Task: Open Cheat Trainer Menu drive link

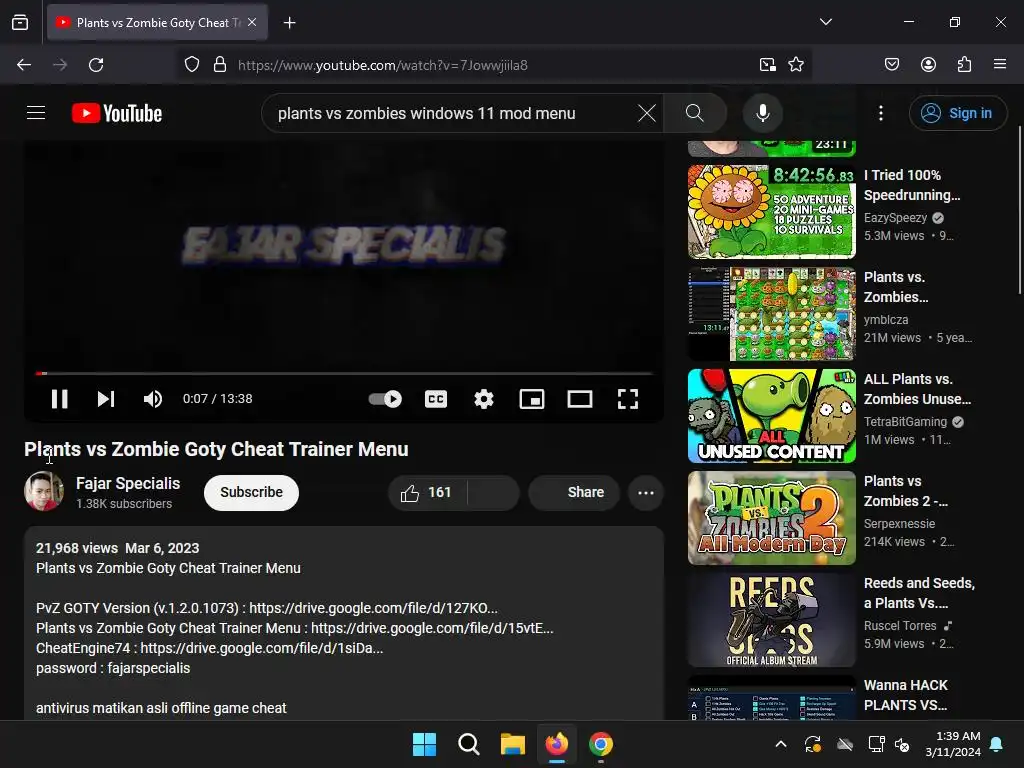Action: coord(432,628)
